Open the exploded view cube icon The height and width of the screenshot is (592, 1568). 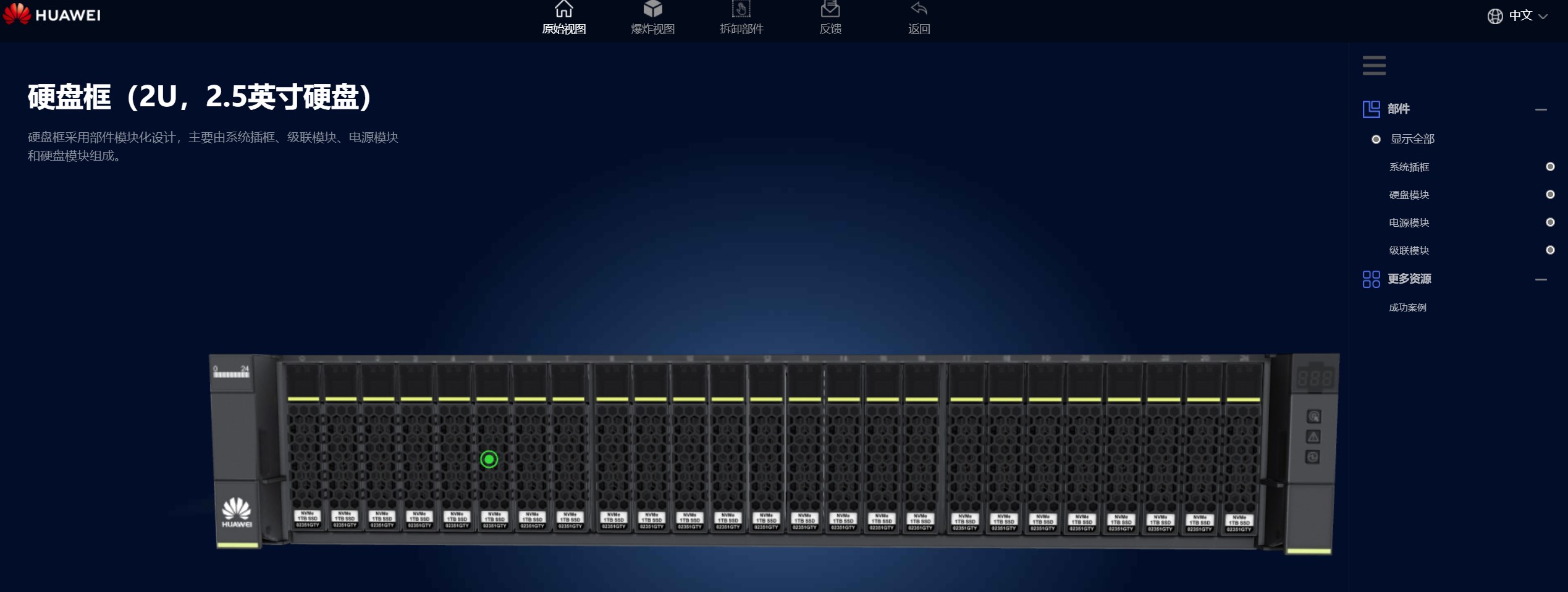tap(652, 9)
